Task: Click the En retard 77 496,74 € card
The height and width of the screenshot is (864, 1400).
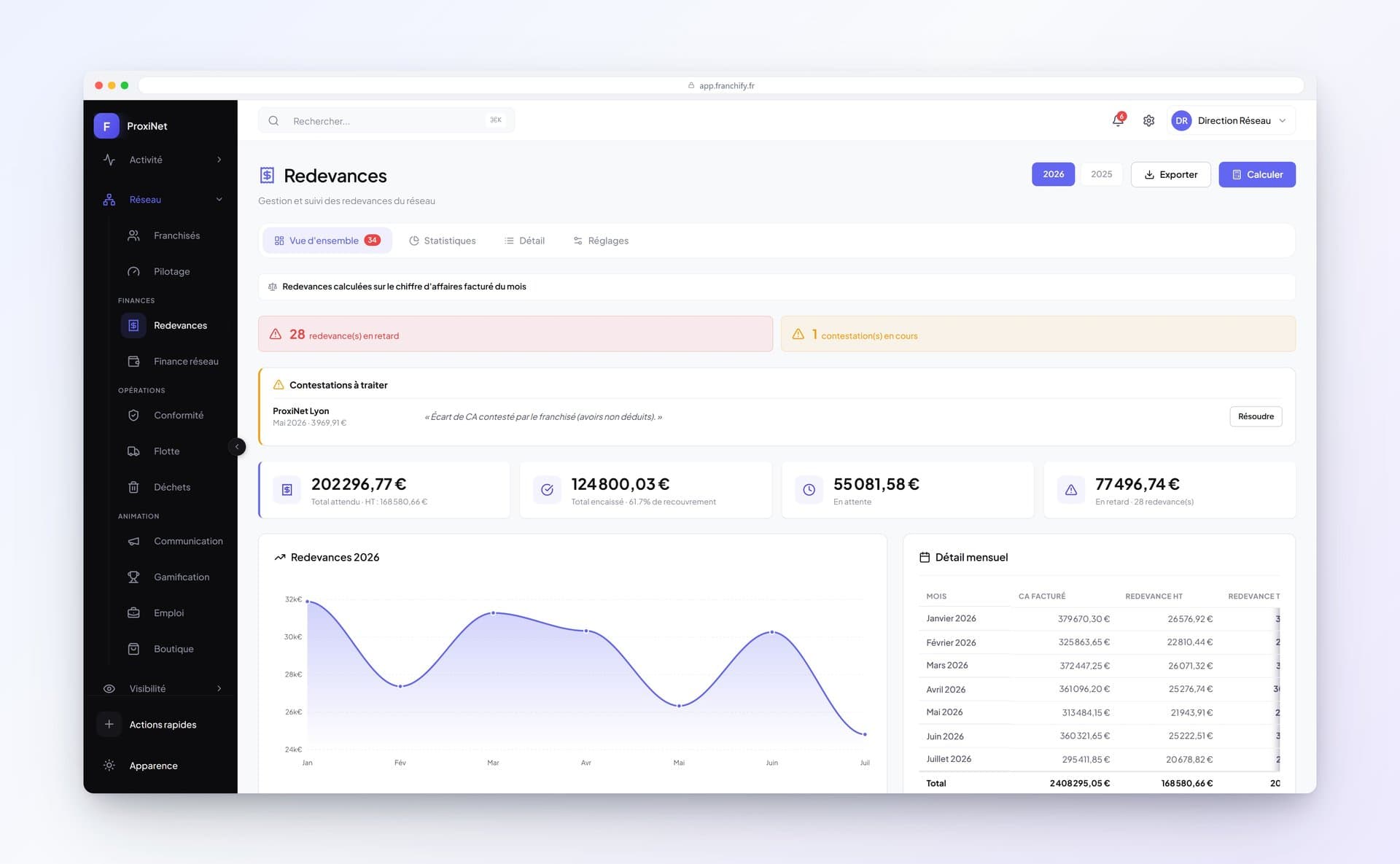Action: [x=1170, y=490]
